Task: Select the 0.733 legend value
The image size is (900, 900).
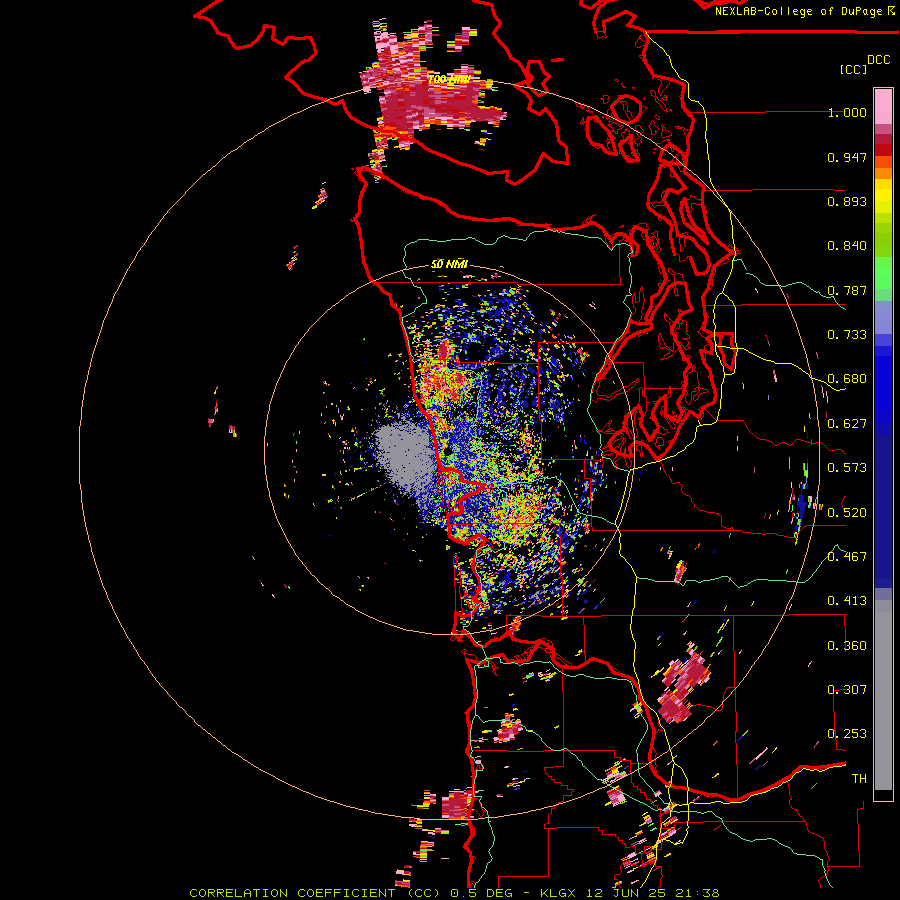Action: tap(847, 335)
